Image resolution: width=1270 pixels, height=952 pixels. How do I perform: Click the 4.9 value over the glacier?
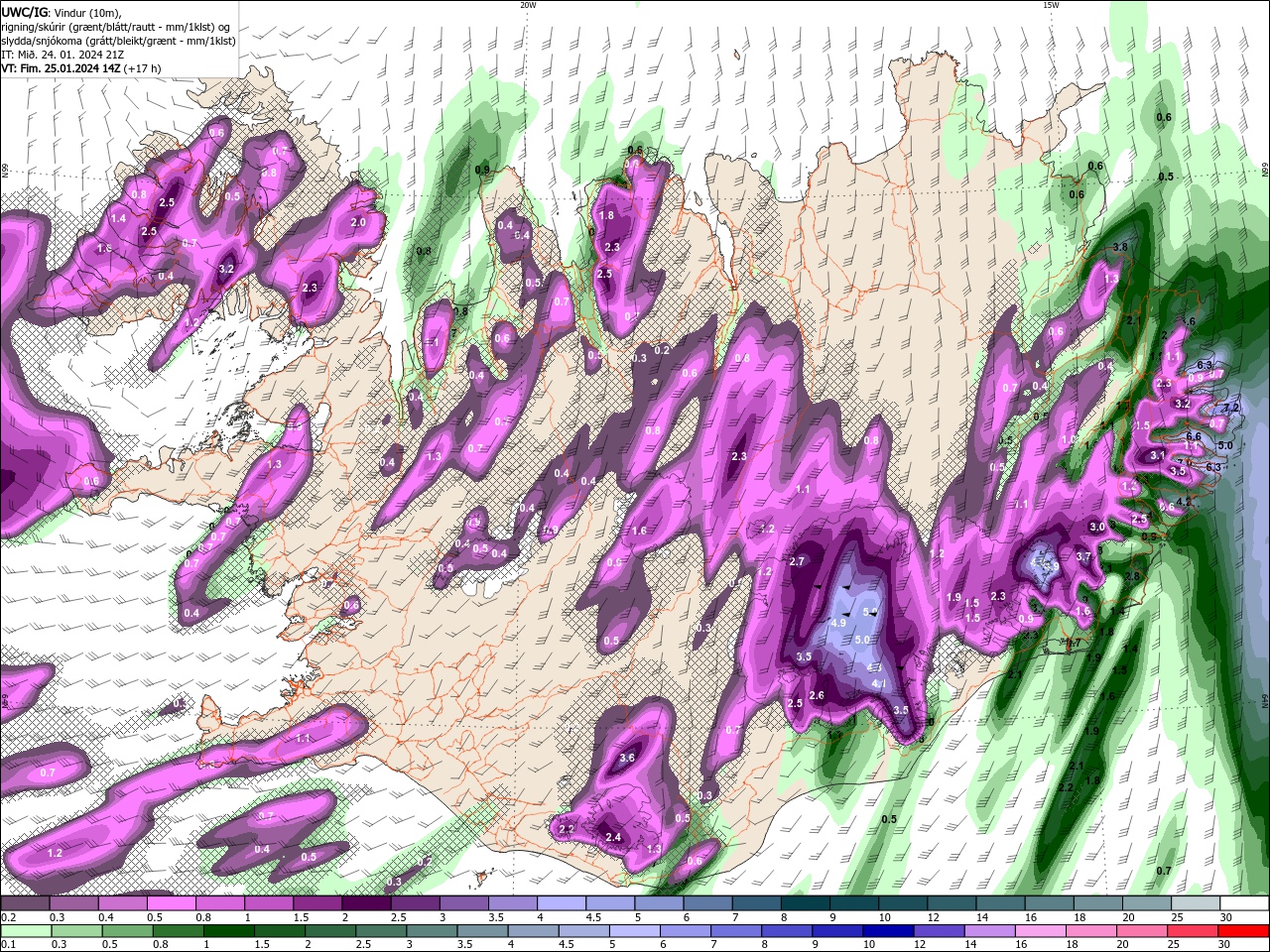click(837, 623)
